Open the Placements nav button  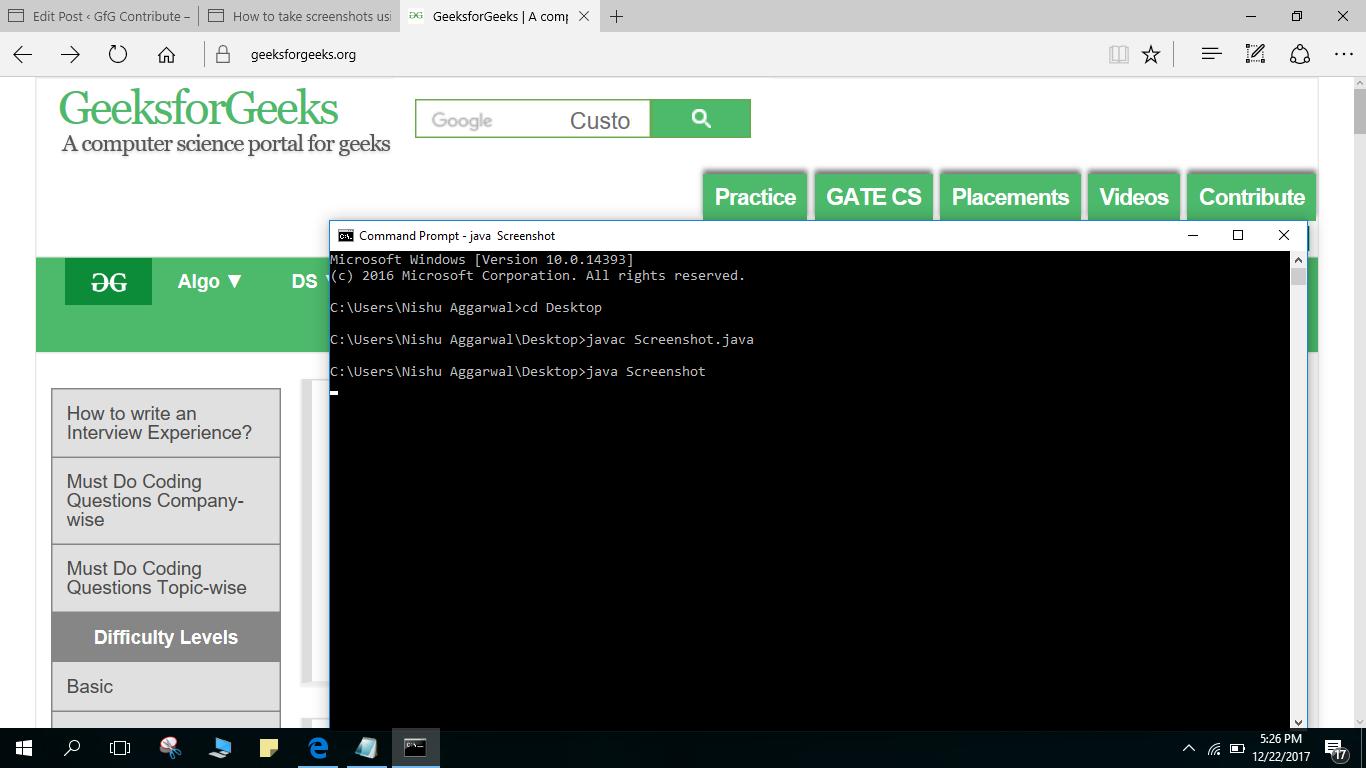coord(1010,196)
